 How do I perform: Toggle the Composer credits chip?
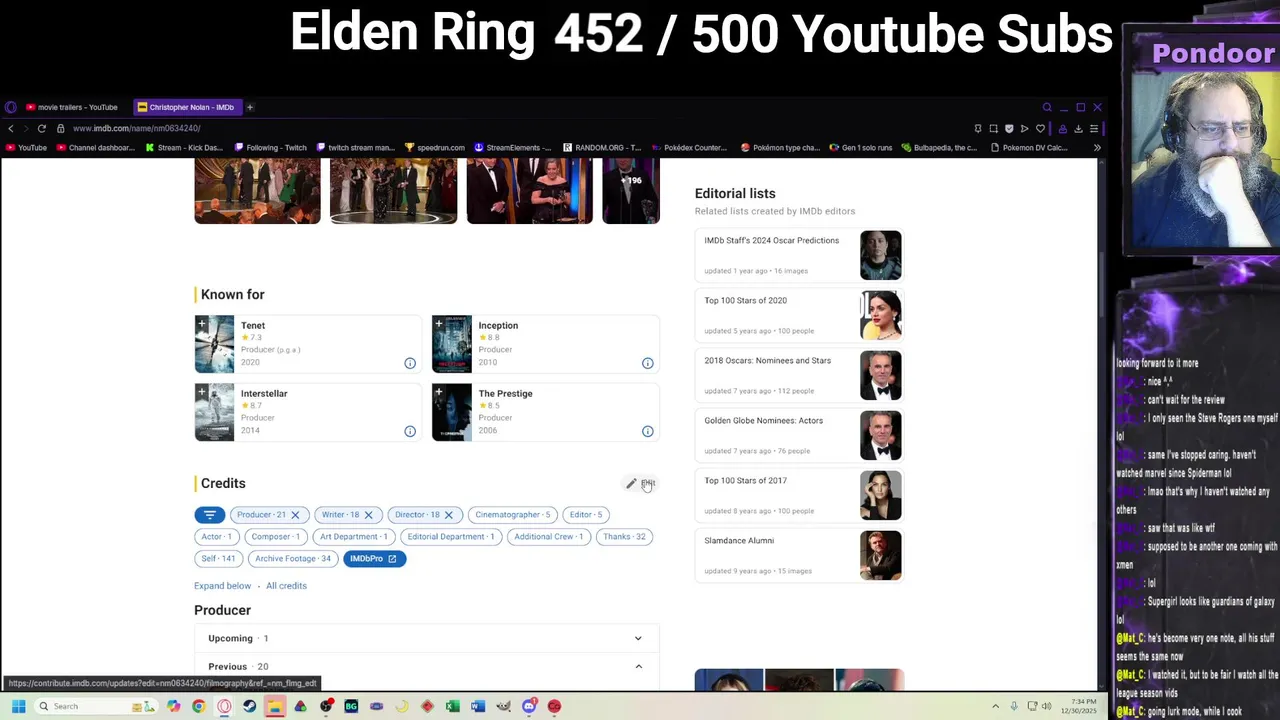[x=275, y=537]
